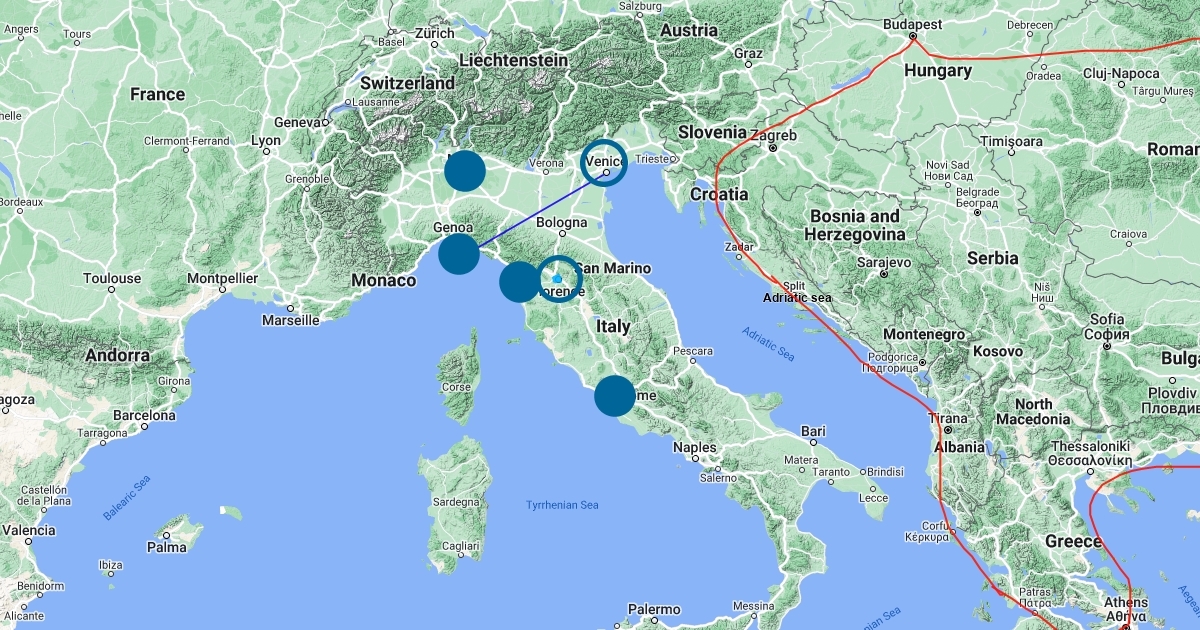
Task: Click the 'Serbia' country label
Action: coord(992,257)
